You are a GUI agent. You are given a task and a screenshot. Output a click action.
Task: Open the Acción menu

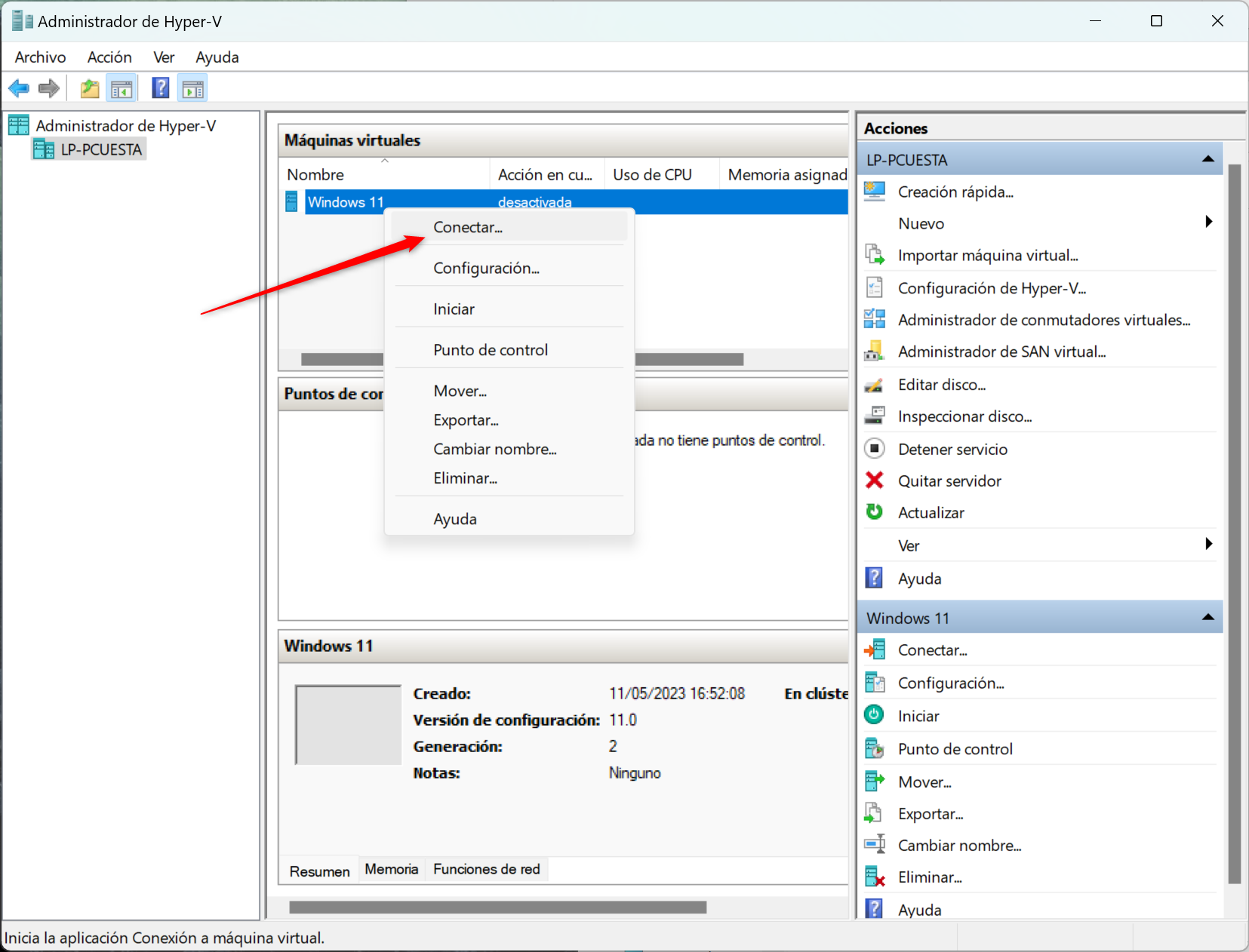(109, 57)
